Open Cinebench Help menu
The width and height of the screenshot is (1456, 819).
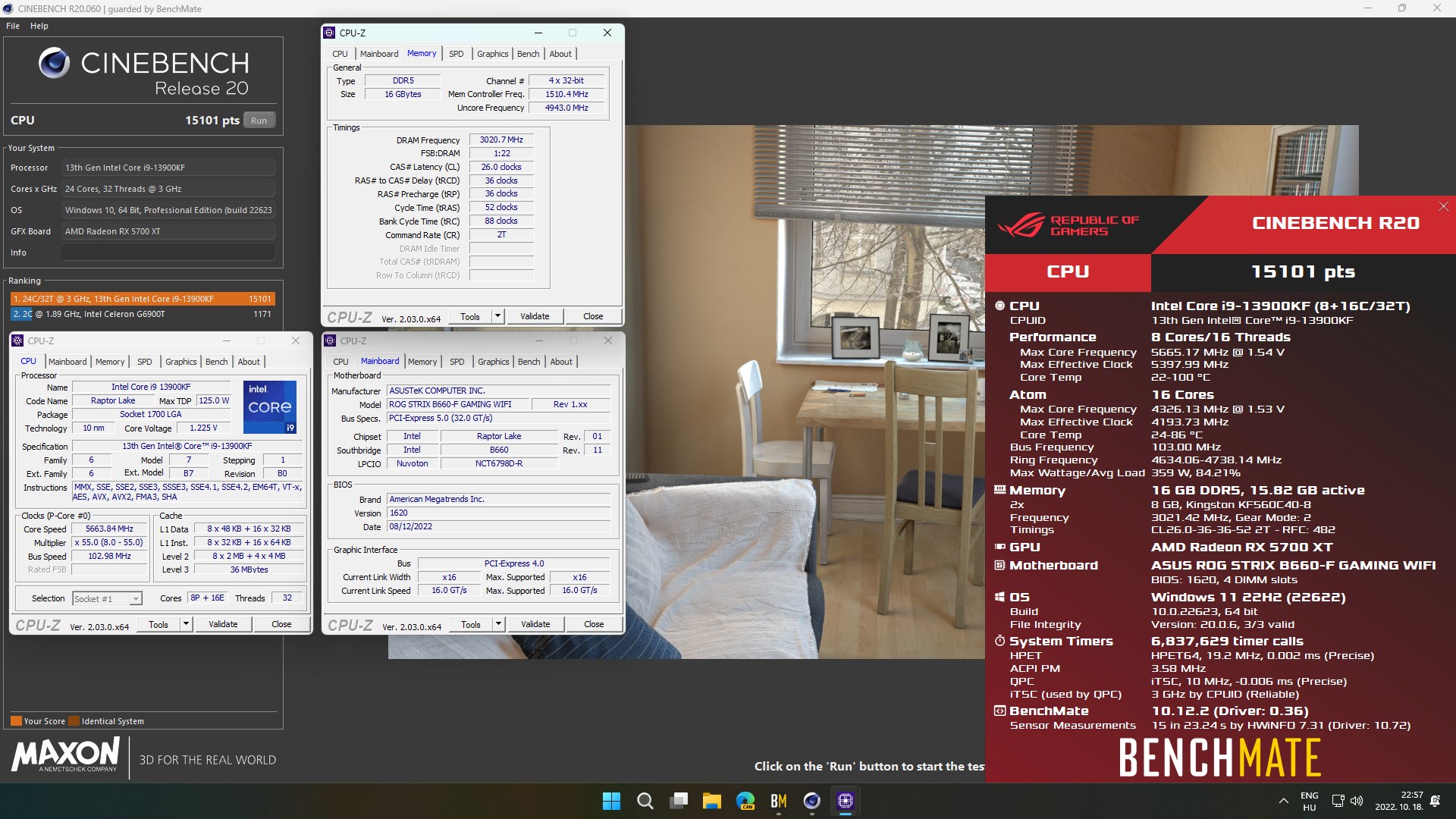pos(39,26)
